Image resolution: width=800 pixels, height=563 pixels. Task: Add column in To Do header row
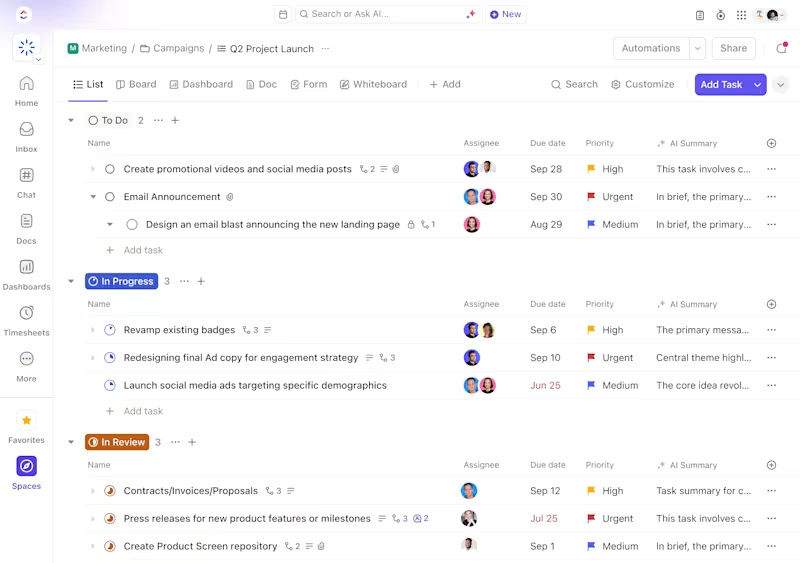[771, 143]
